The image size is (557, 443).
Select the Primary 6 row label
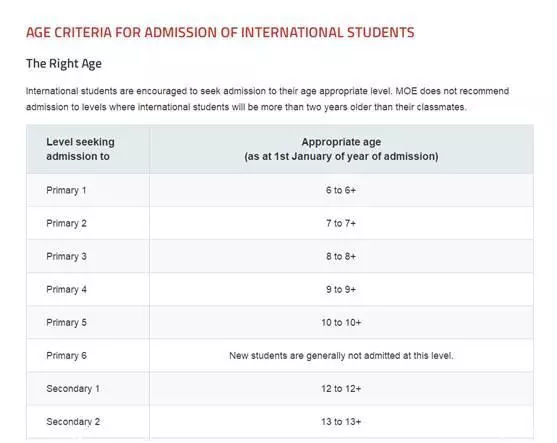(x=66, y=356)
